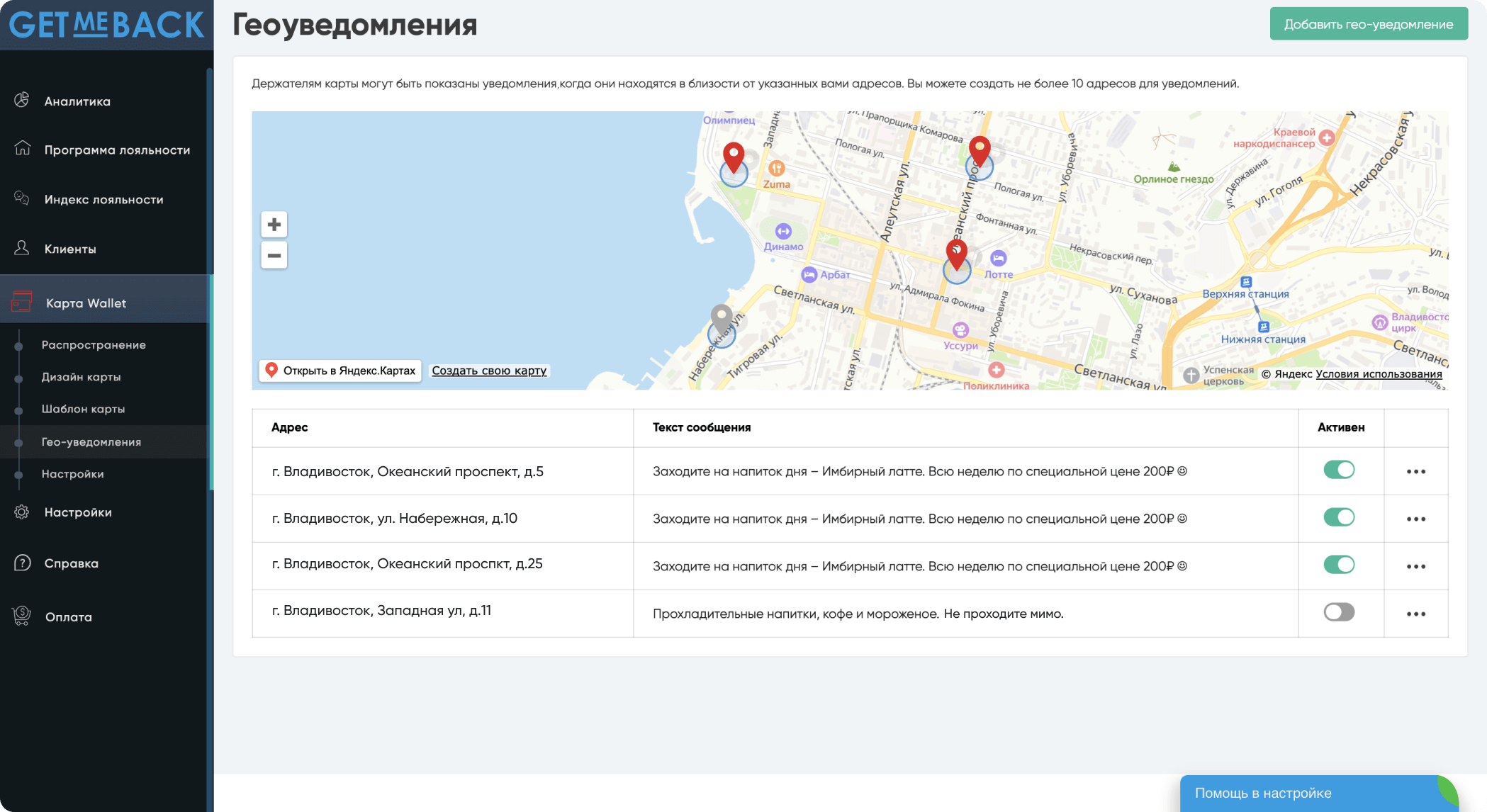Toggle off ул. Набережная, д.10 notification
The height and width of the screenshot is (812, 1487).
coord(1339,517)
